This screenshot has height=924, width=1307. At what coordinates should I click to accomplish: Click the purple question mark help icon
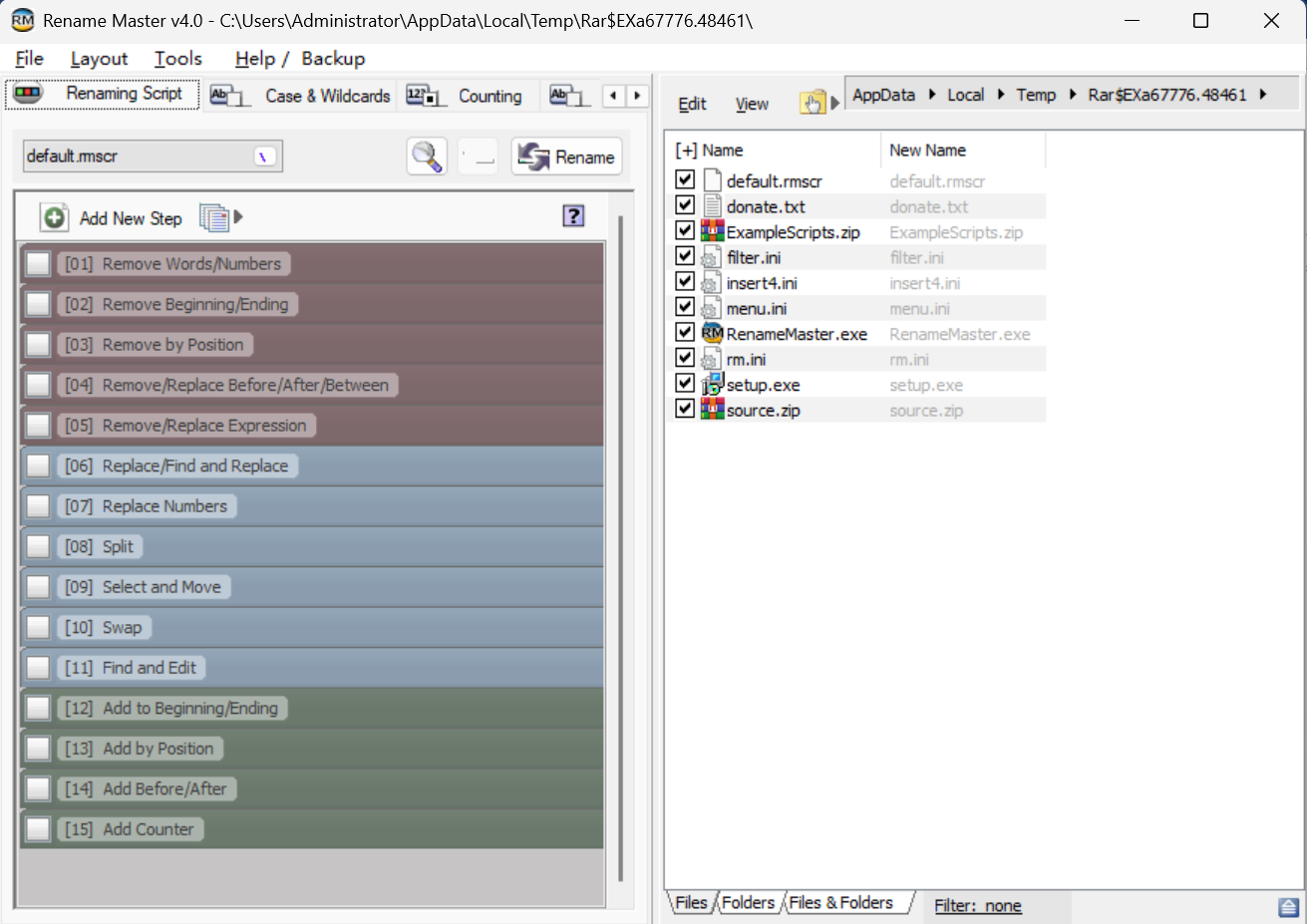pyautogui.click(x=573, y=216)
